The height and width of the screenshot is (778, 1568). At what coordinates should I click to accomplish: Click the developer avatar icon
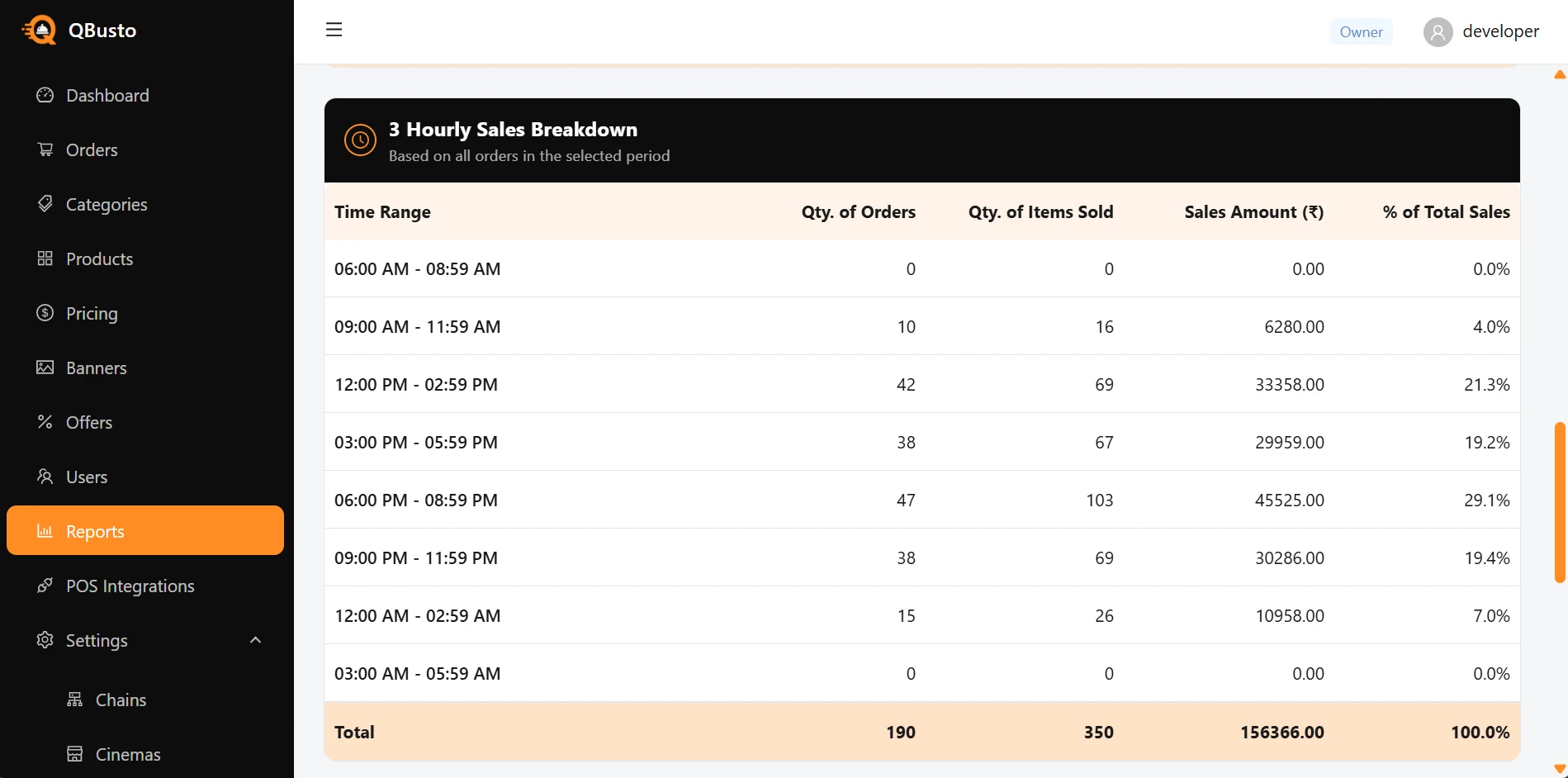click(1438, 32)
